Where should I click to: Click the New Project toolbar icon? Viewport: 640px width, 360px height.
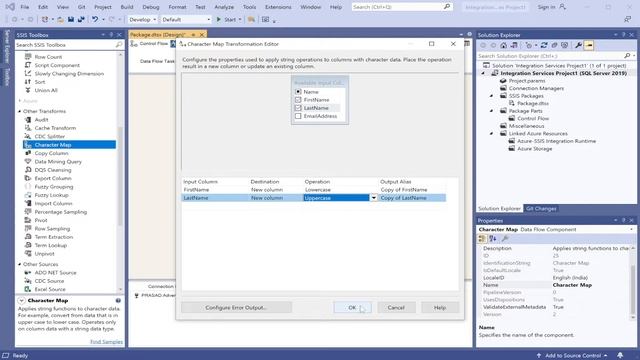(x=45, y=19)
